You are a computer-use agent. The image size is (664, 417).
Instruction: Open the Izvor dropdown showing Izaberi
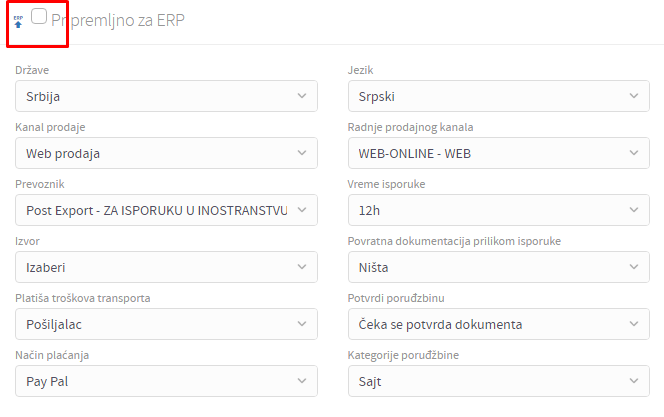[x=166, y=267]
